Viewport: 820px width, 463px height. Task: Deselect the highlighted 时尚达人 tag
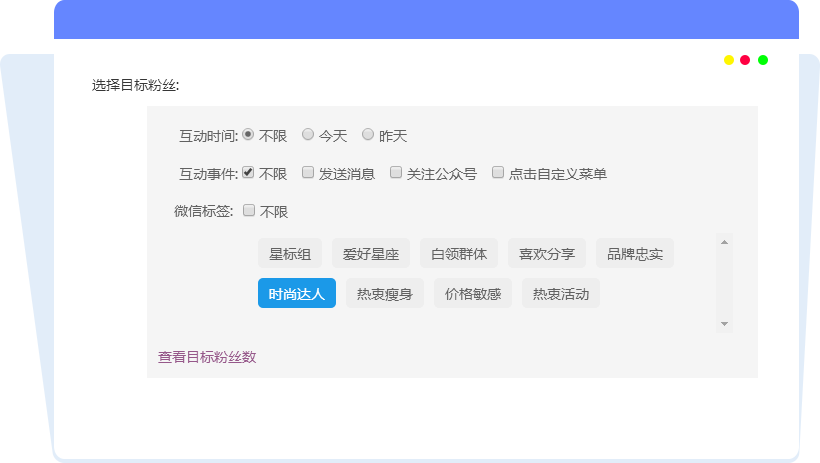point(297,294)
